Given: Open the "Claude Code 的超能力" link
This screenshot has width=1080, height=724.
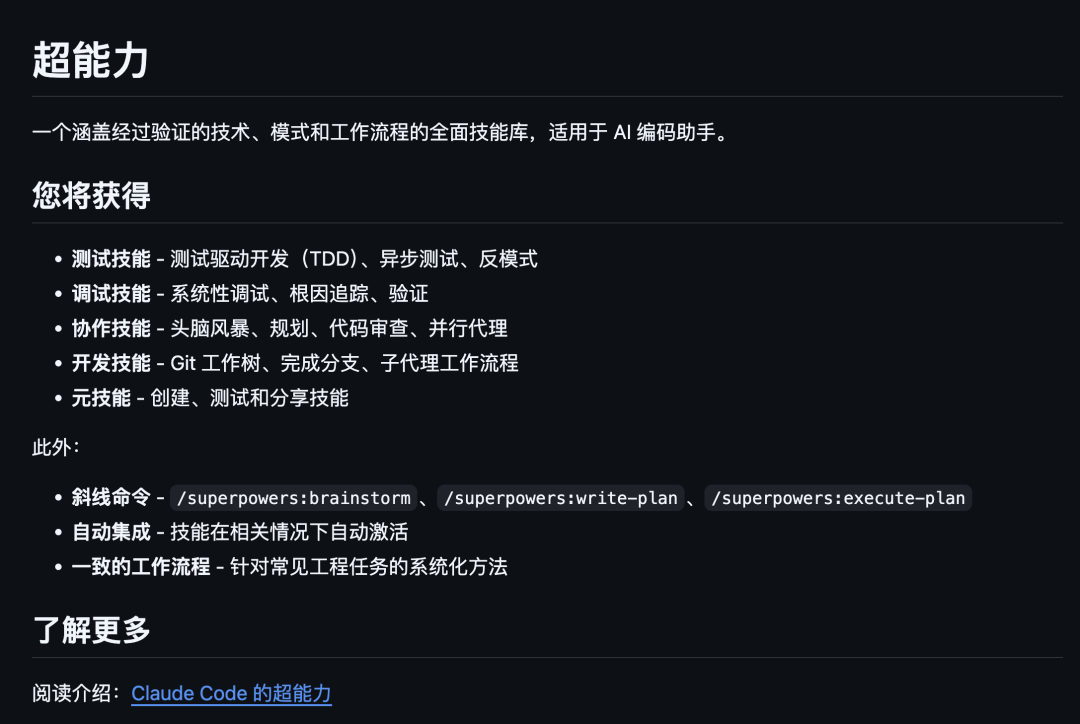Looking at the screenshot, I should [231, 693].
